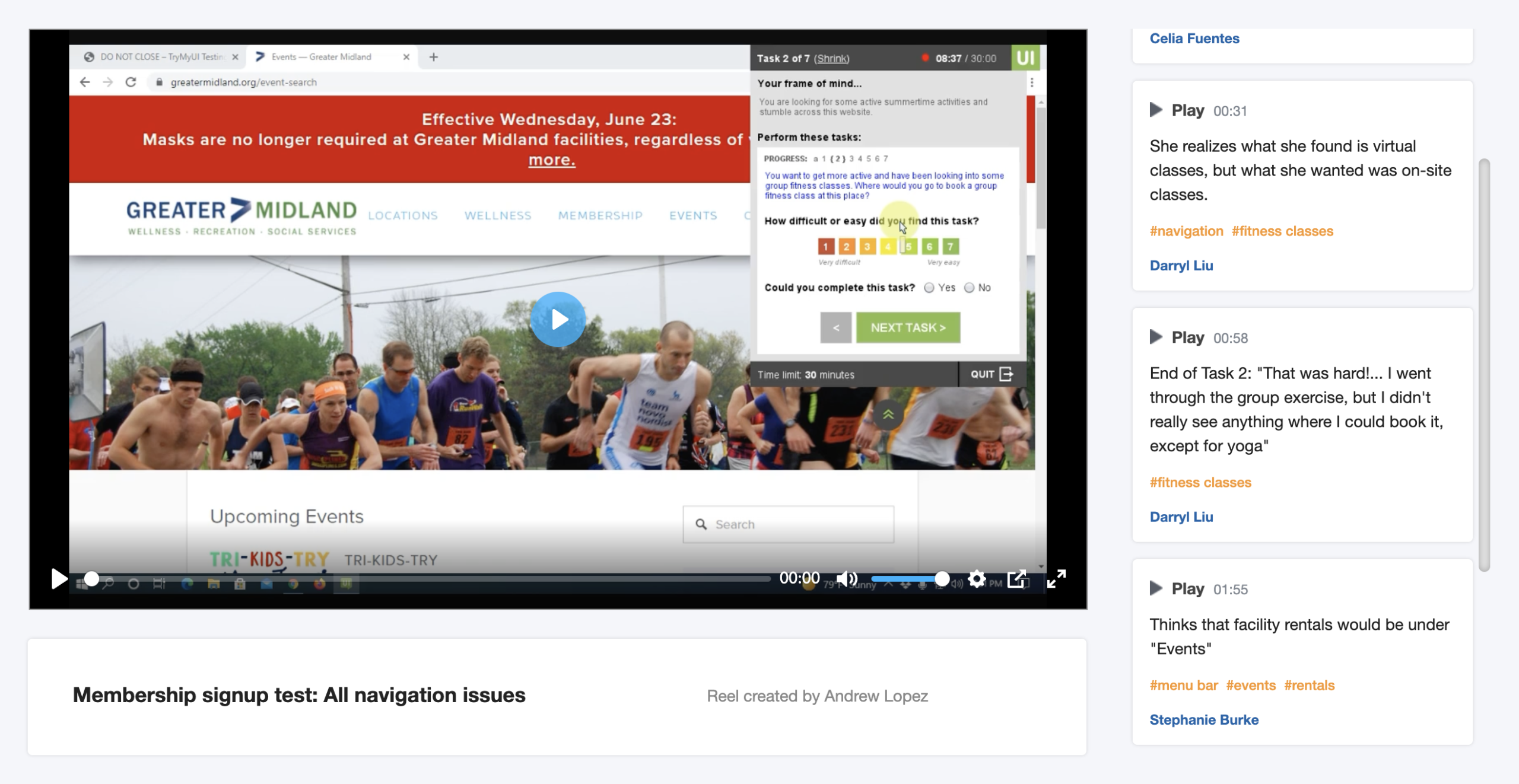Click QUIT in the recorded task panel
Screen dimensions: 1519x784
coord(992,374)
